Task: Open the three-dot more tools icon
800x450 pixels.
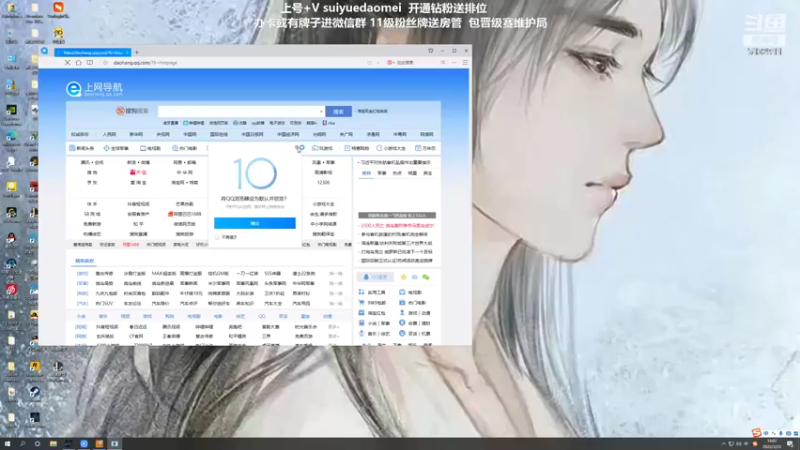Action: [454, 63]
